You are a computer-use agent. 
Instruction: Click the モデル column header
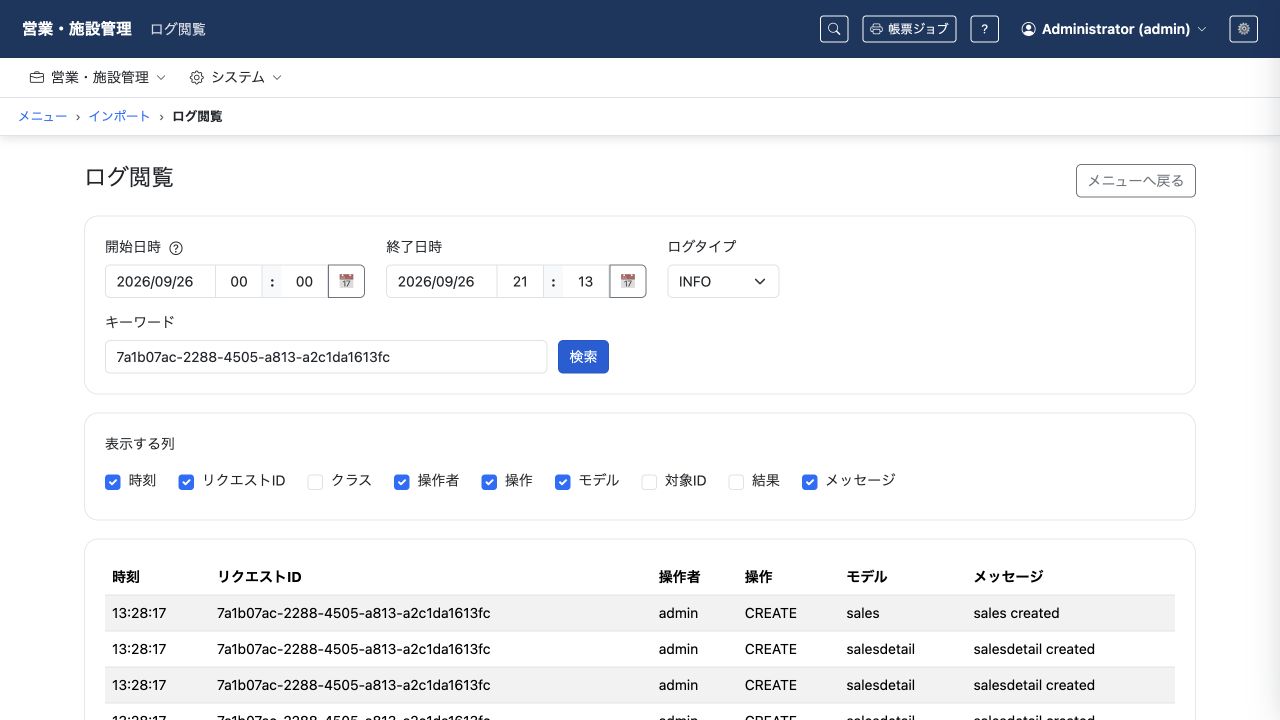[867, 577]
